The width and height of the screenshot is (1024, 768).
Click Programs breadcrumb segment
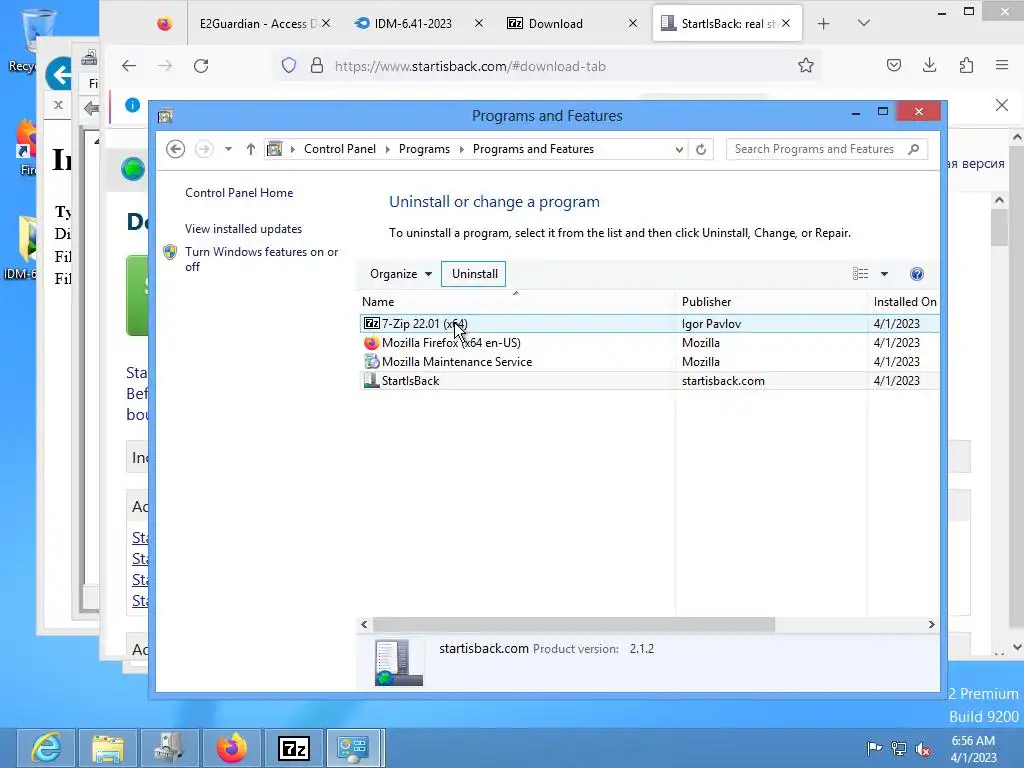pyautogui.click(x=424, y=149)
